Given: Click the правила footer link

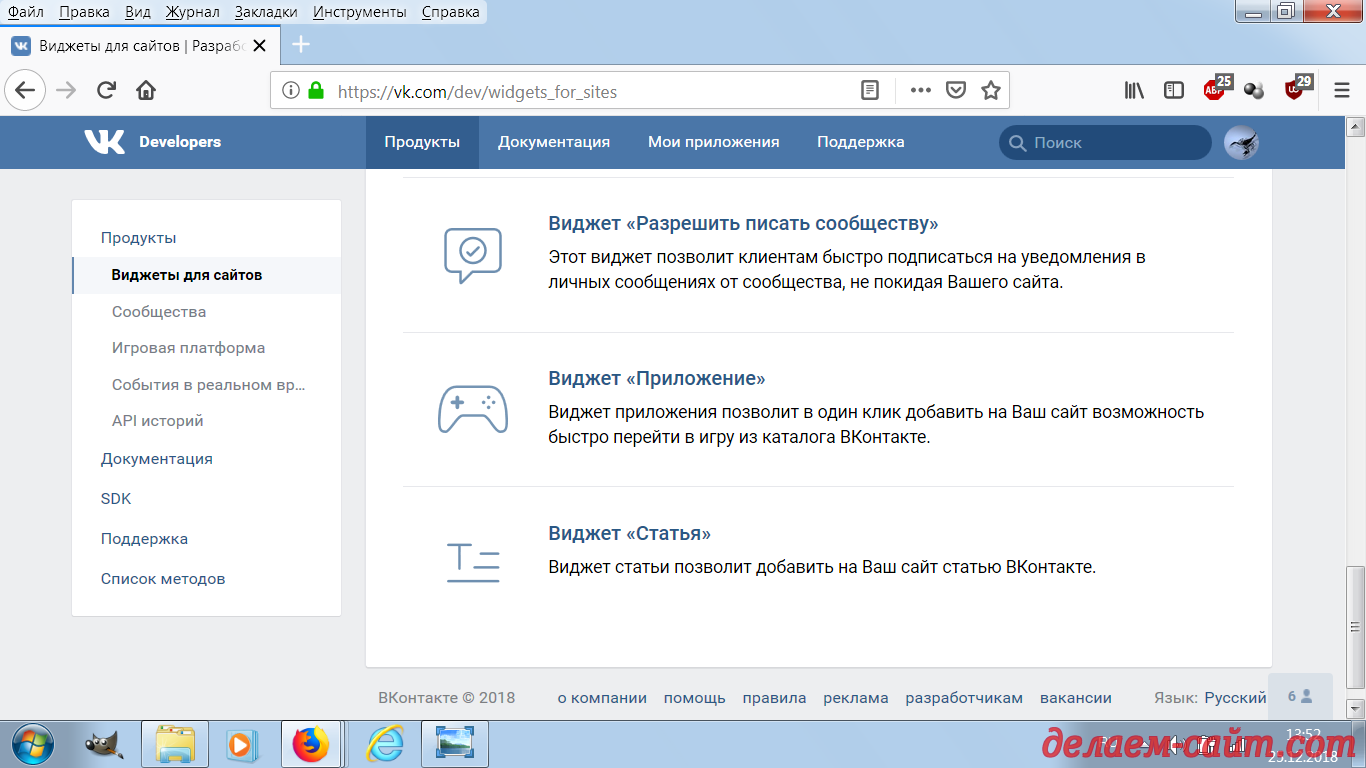Looking at the screenshot, I should (x=774, y=698).
